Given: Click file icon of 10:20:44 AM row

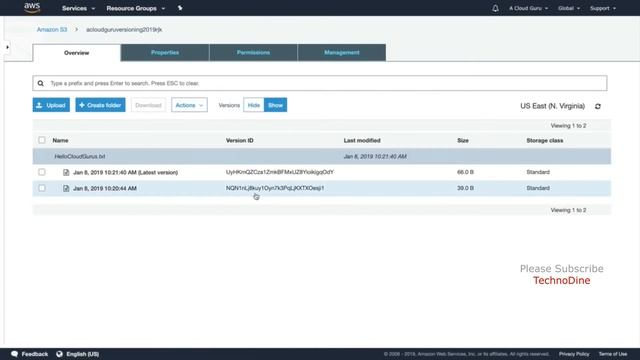Looking at the screenshot, I should [66, 188].
